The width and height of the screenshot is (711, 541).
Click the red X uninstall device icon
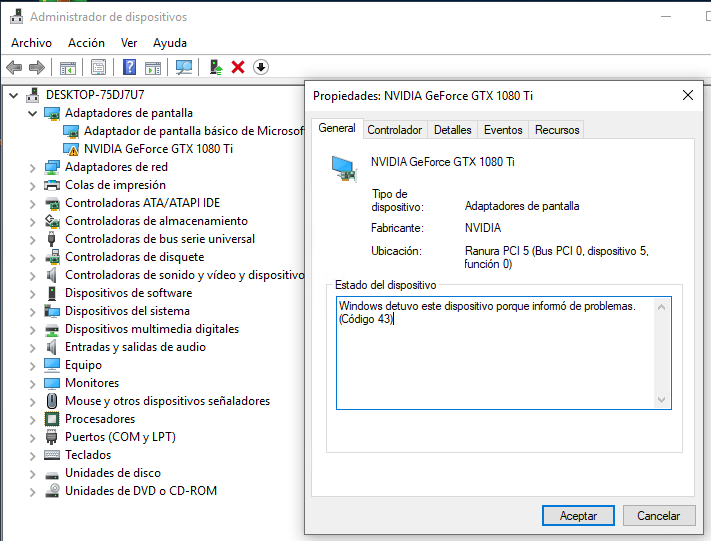point(238,67)
